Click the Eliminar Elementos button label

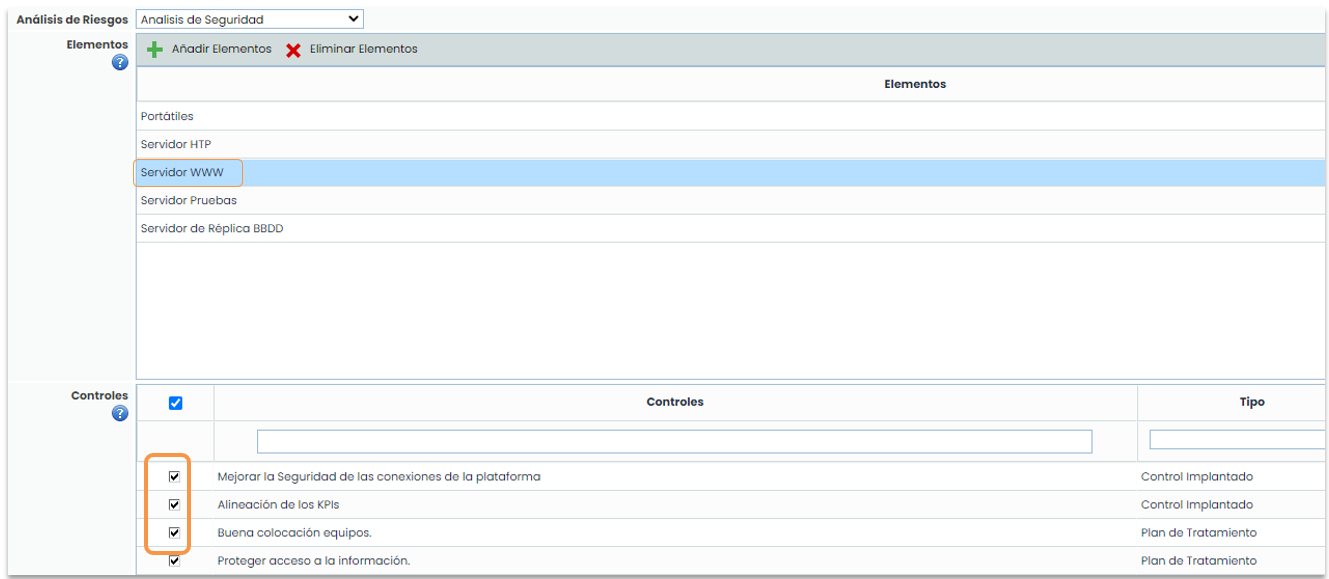click(x=363, y=49)
